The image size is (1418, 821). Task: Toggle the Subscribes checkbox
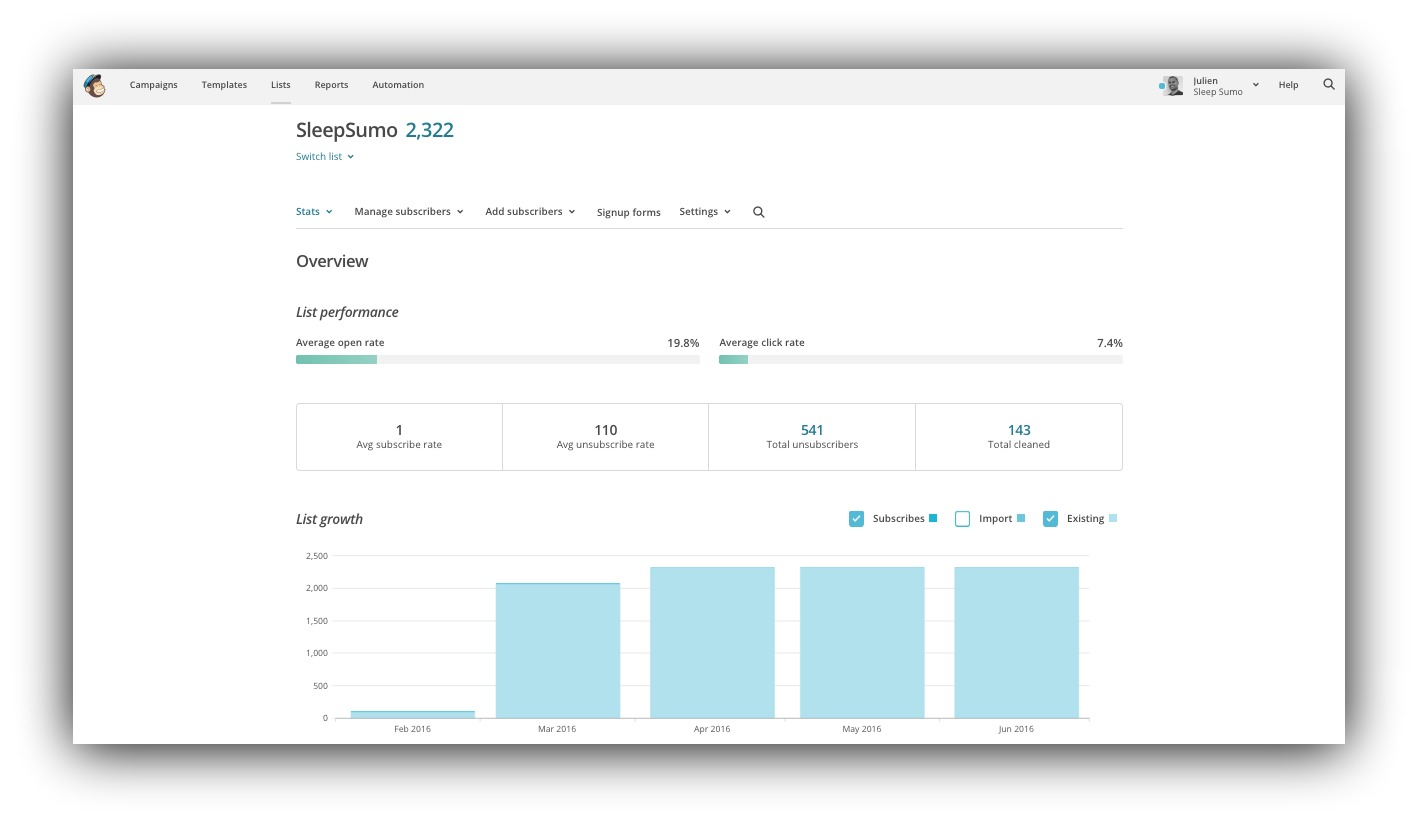(856, 519)
